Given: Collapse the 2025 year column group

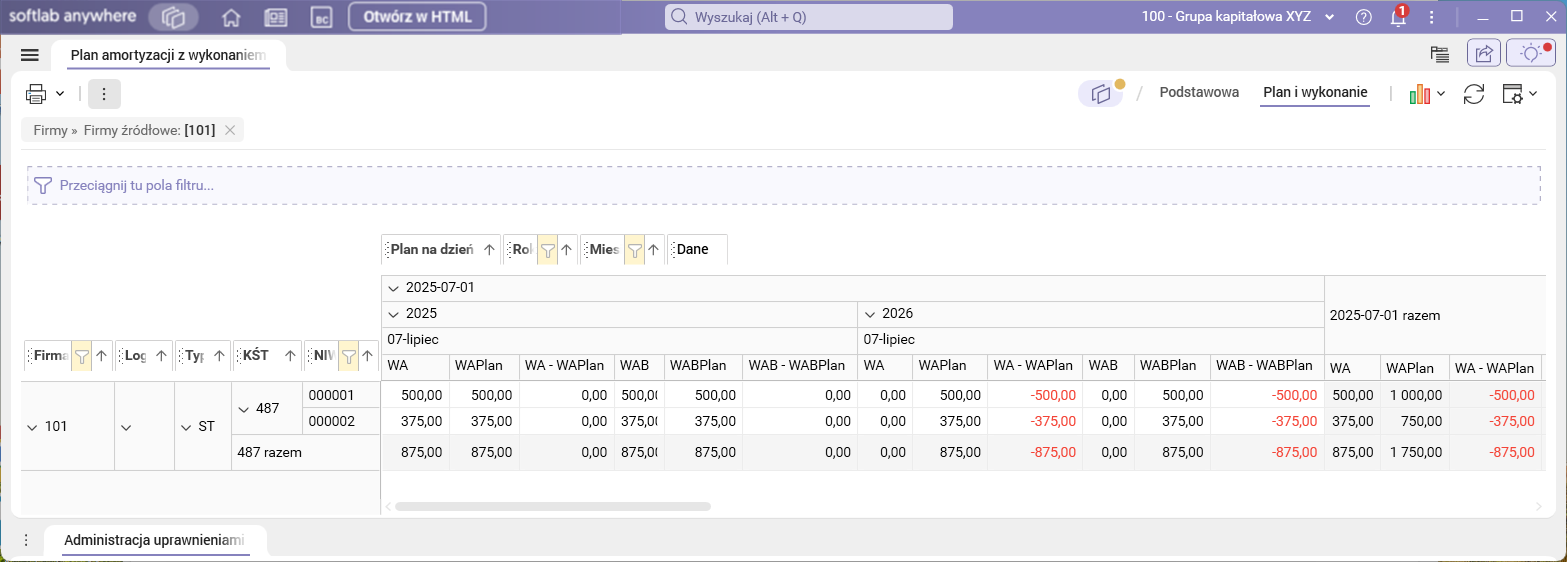Looking at the screenshot, I should 393,314.
